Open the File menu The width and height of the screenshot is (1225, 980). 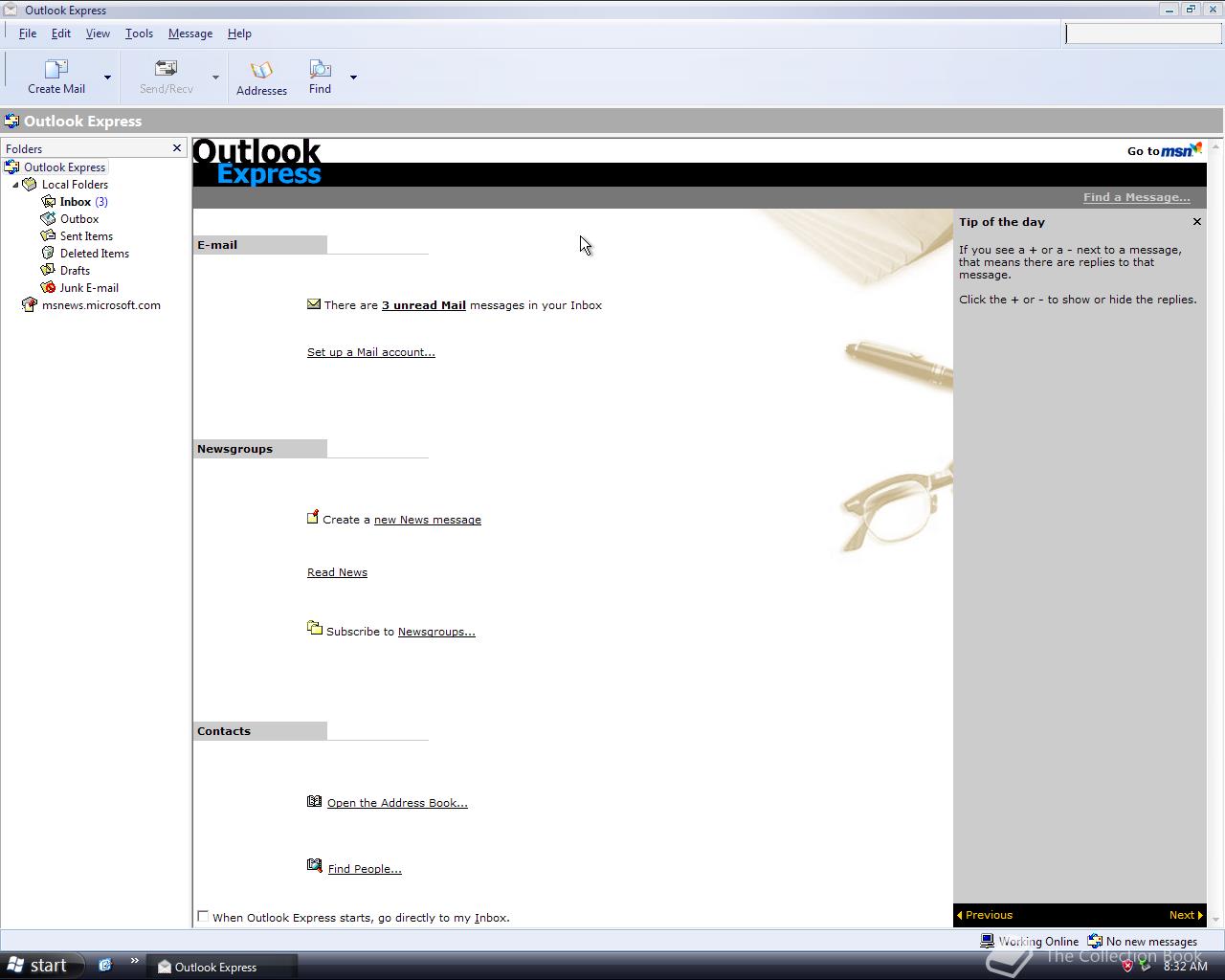(x=28, y=33)
